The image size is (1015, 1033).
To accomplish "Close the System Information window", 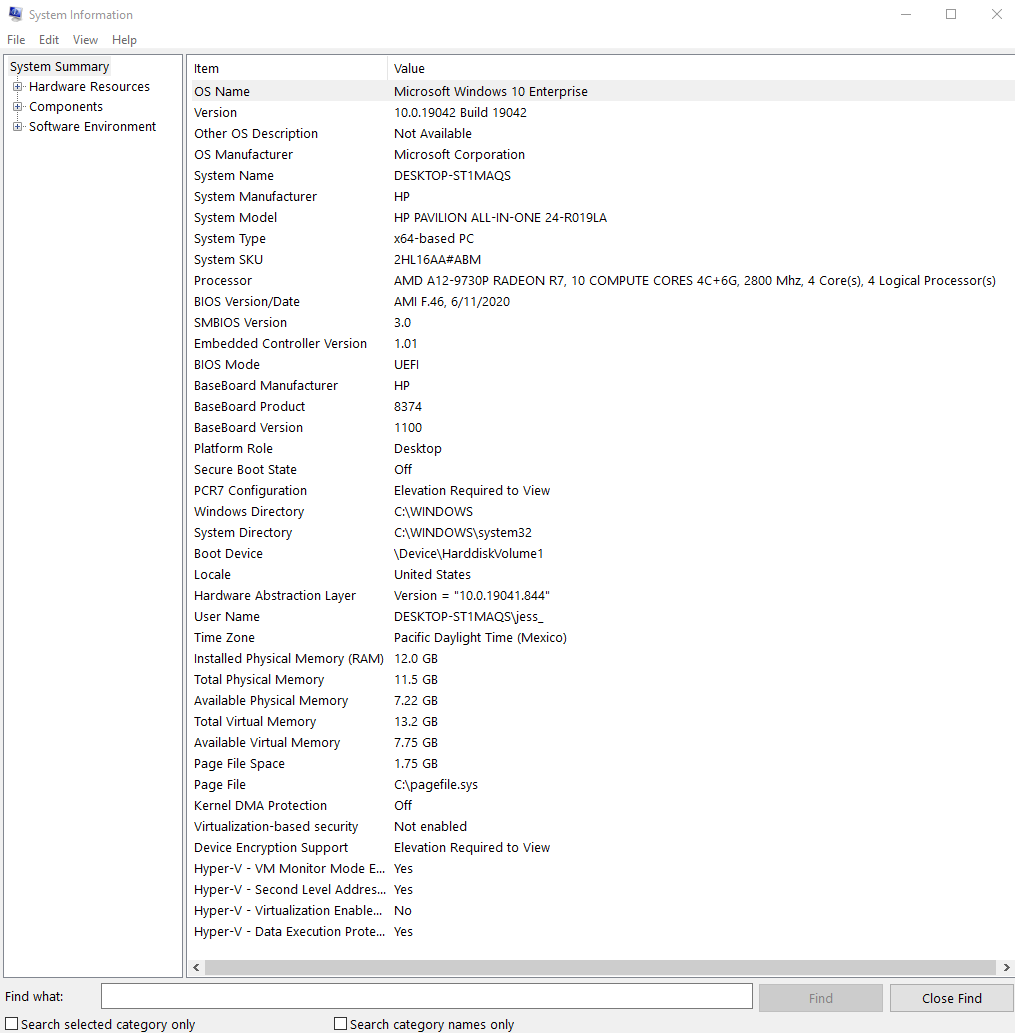I will click(997, 14).
